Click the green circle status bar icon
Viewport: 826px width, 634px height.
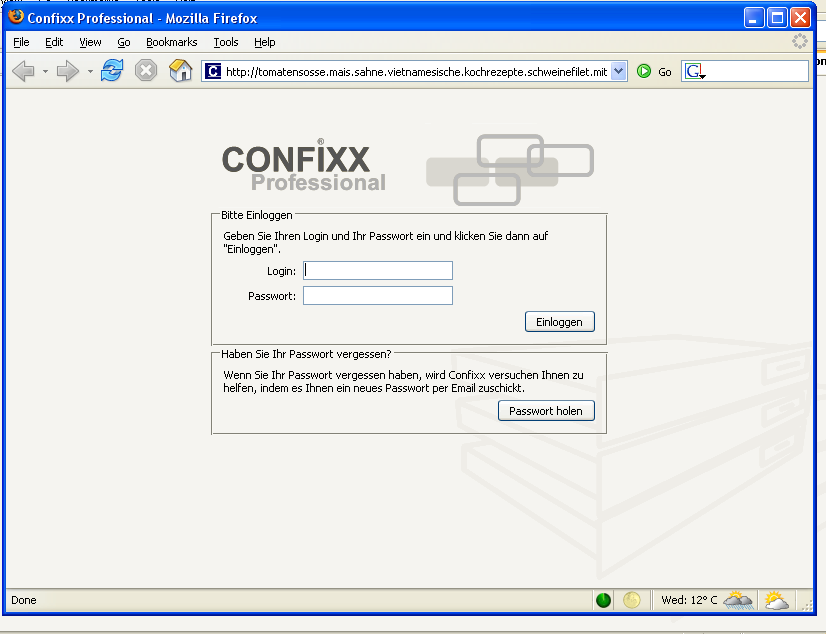point(603,600)
